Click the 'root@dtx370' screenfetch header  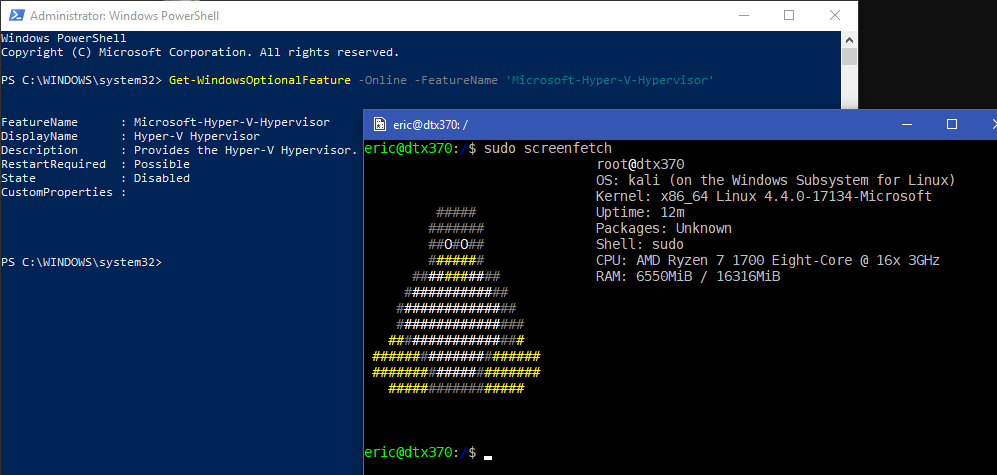click(640, 164)
